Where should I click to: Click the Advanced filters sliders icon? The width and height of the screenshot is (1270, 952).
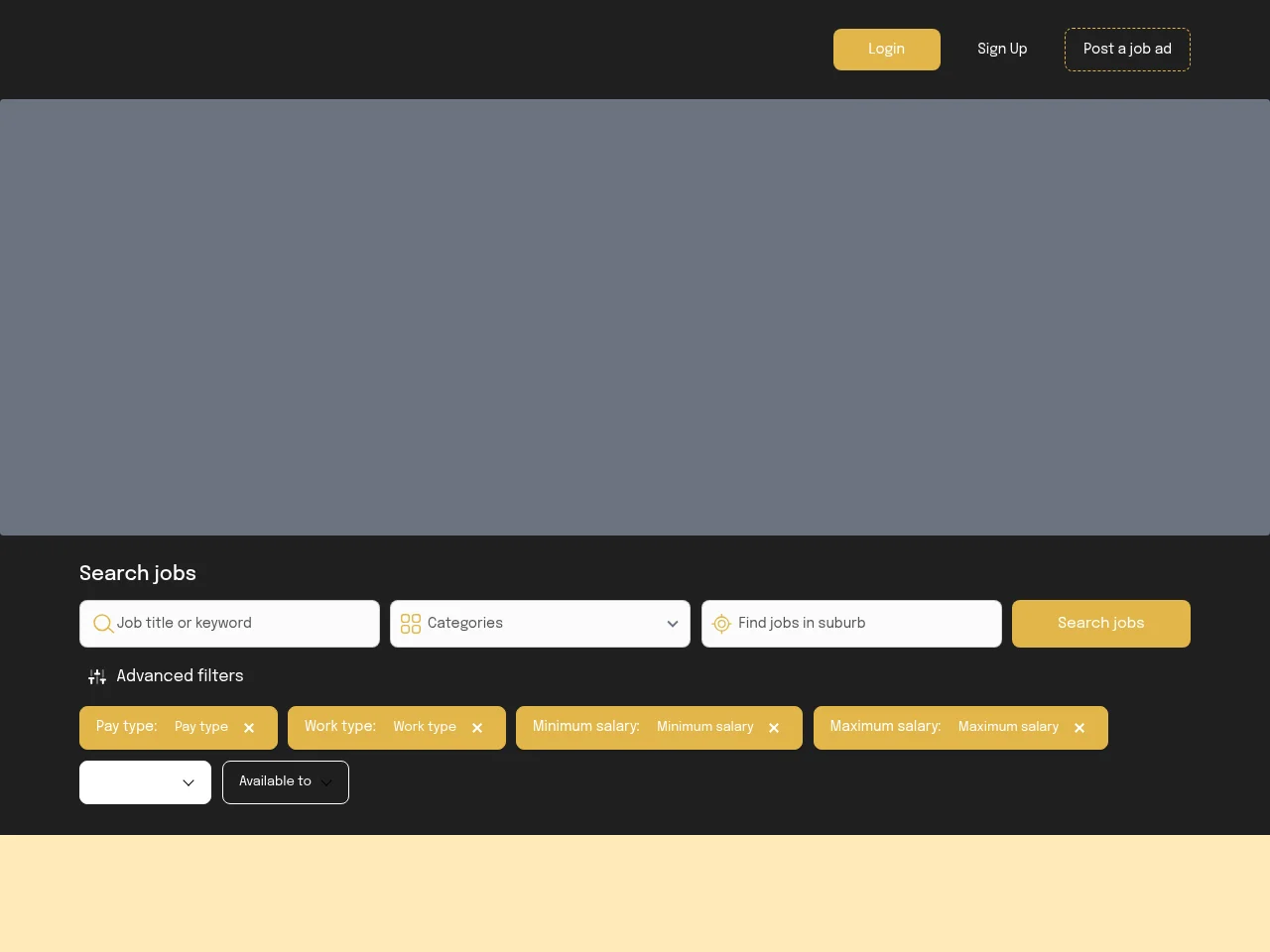point(97,676)
